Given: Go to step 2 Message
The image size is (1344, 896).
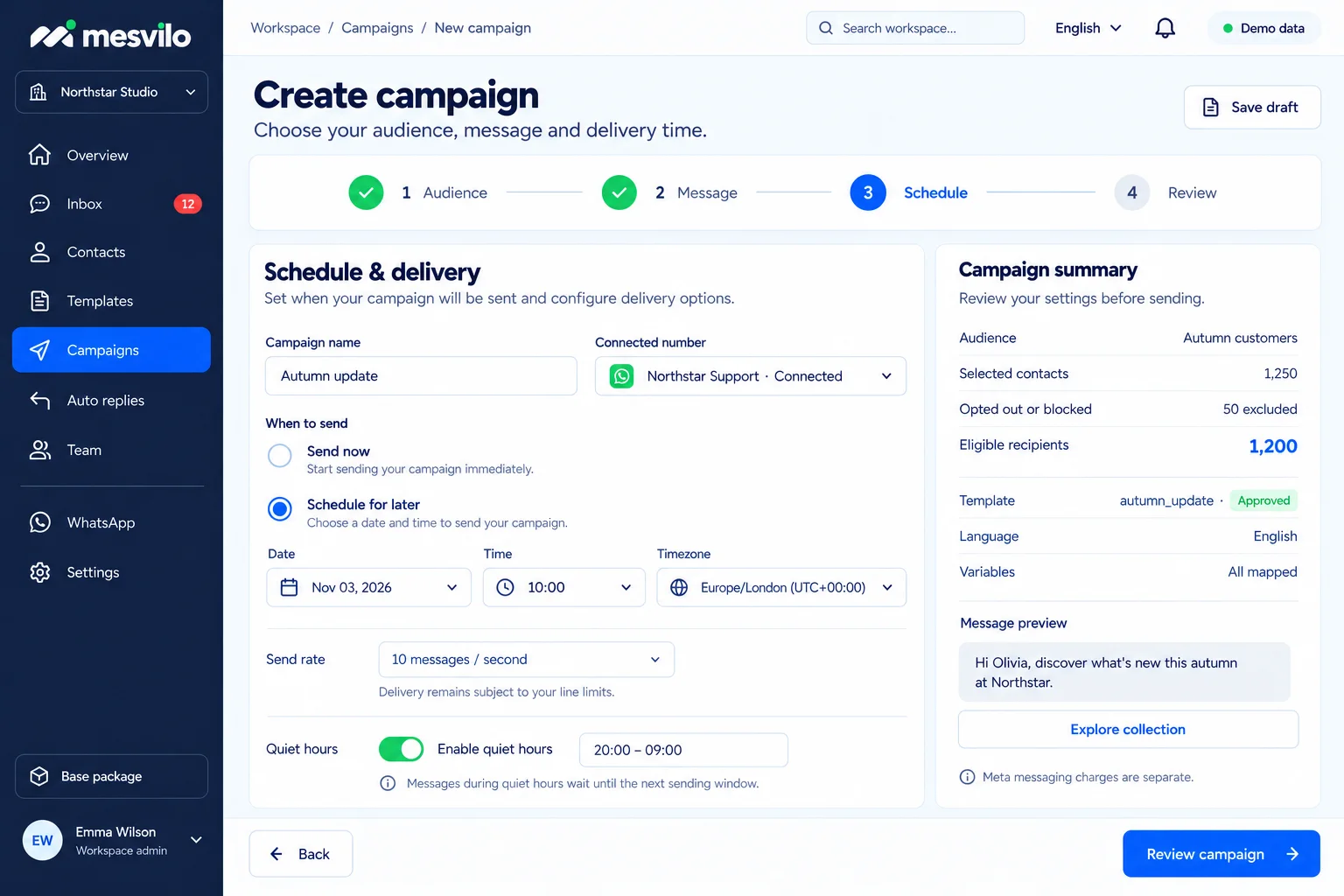Looking at the screenshot, I should click(x=669, y=192).
